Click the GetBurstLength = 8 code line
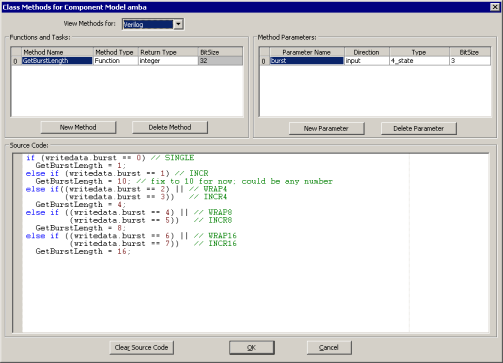This screenshot has height=363, width=503. (x=81, y=228)
